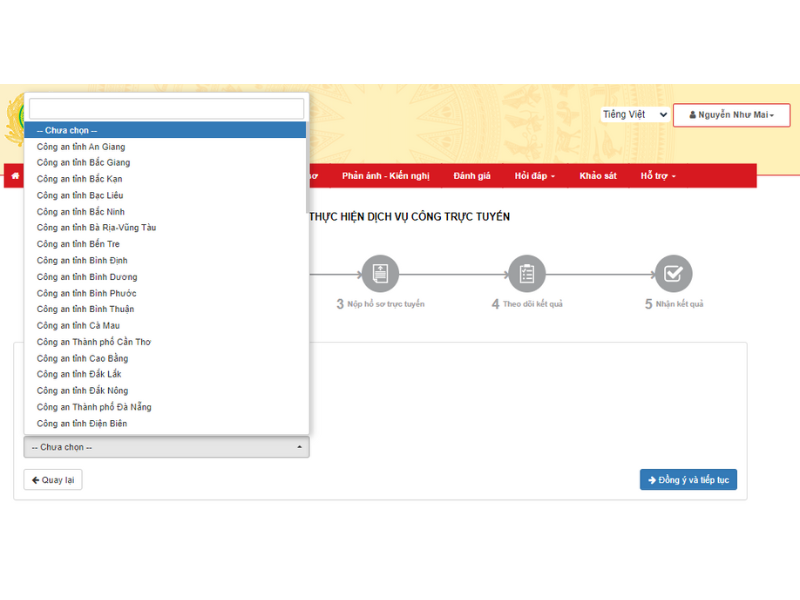This screenshot has height=600, width=800.
Task: Collapse the '-- Chưa chọn --' select box
Action: [166, 447]
